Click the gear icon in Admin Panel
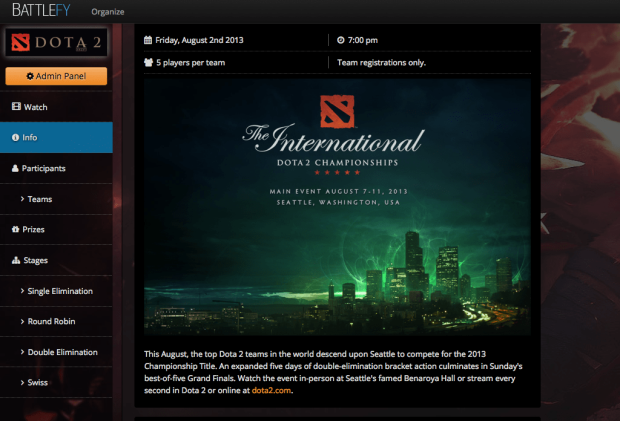 tap(30, 76)
